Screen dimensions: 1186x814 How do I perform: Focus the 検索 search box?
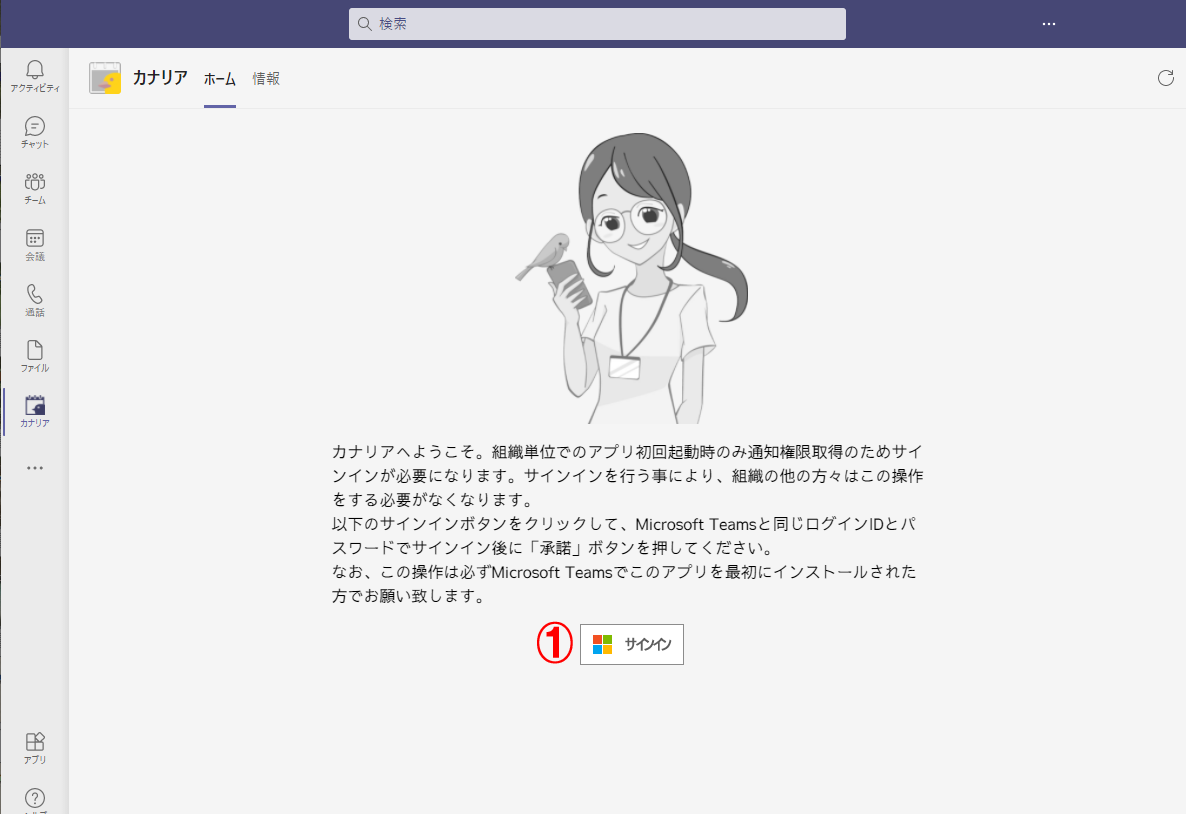pyautogui.click(x=598, y=24)
